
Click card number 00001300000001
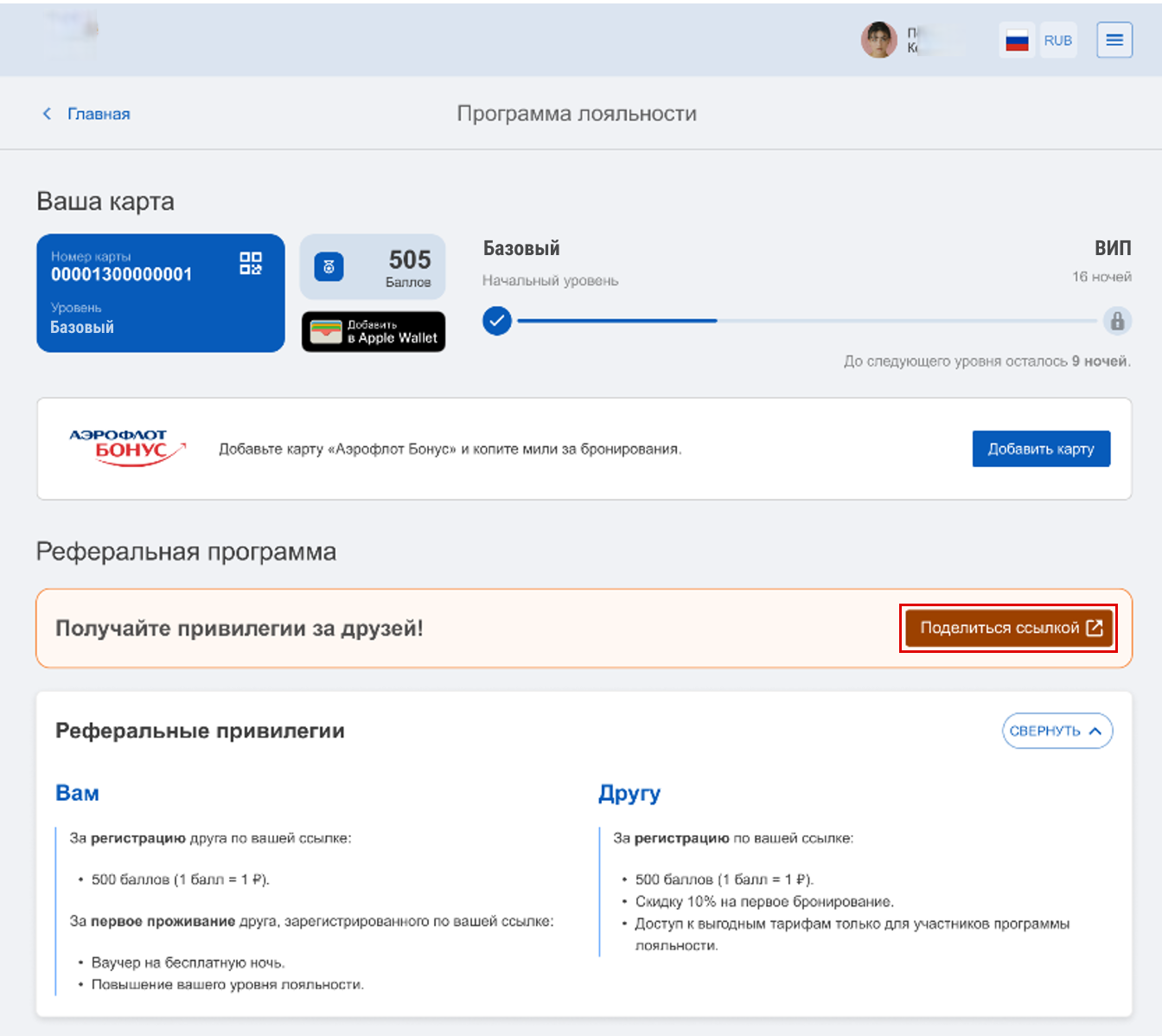(122, 274)
